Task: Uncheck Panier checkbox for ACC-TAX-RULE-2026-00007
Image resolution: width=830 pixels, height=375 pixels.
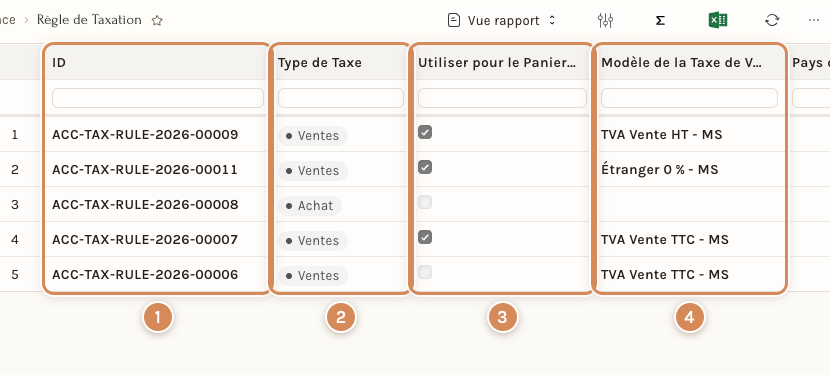Action: (x=425, y=237)
